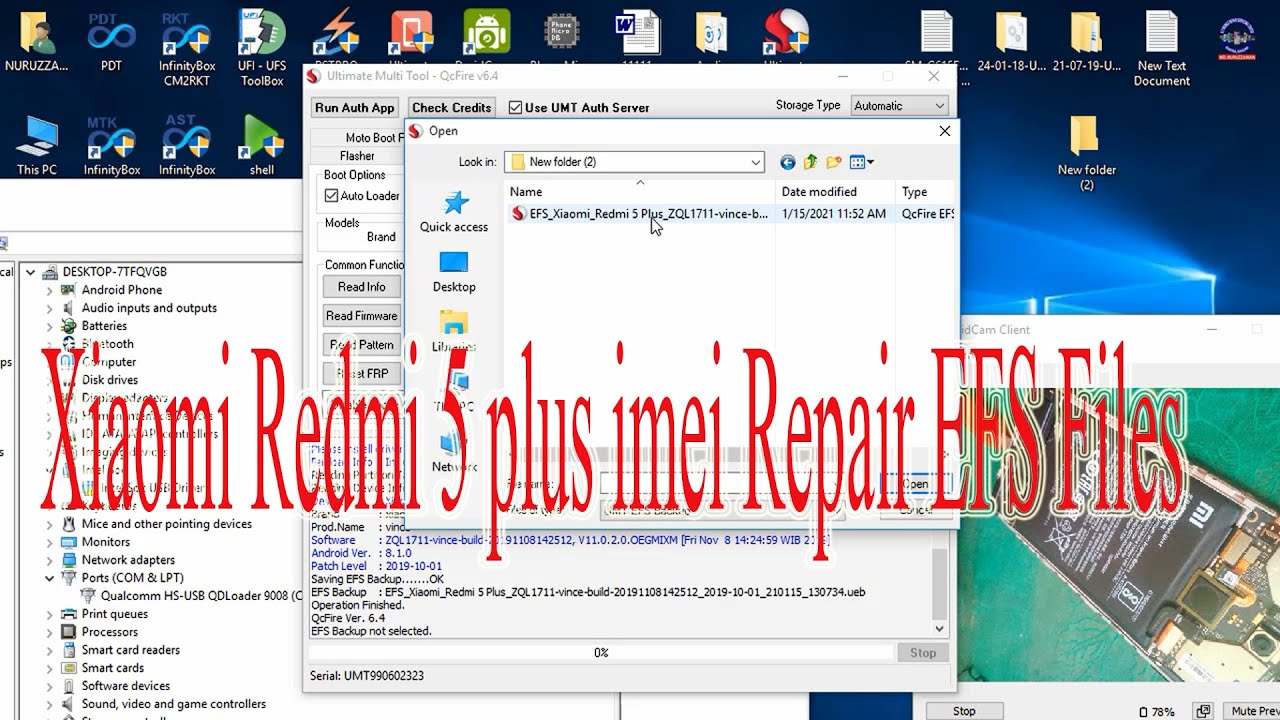Open the PDT desktop shortcut
Screen dimensions: 1280x720
[111, 41]
